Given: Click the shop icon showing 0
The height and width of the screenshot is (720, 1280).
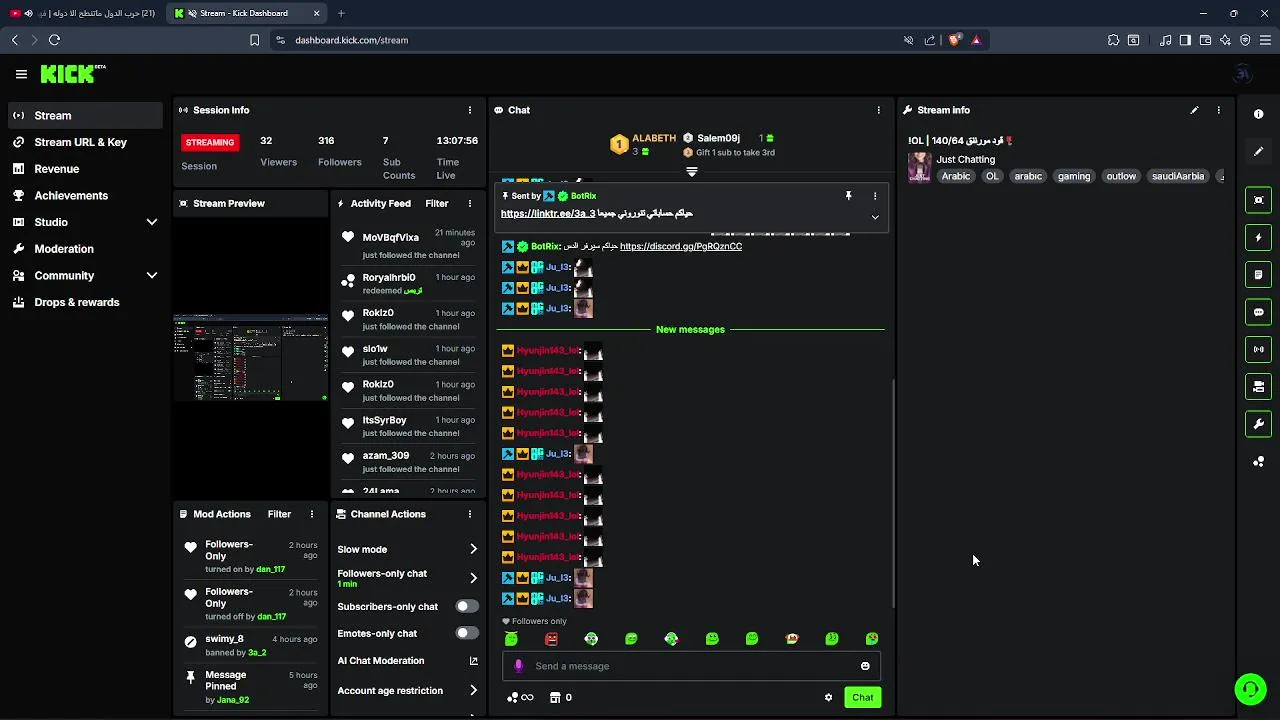Looking at the screenshot, I should click(x=561, y=697).
